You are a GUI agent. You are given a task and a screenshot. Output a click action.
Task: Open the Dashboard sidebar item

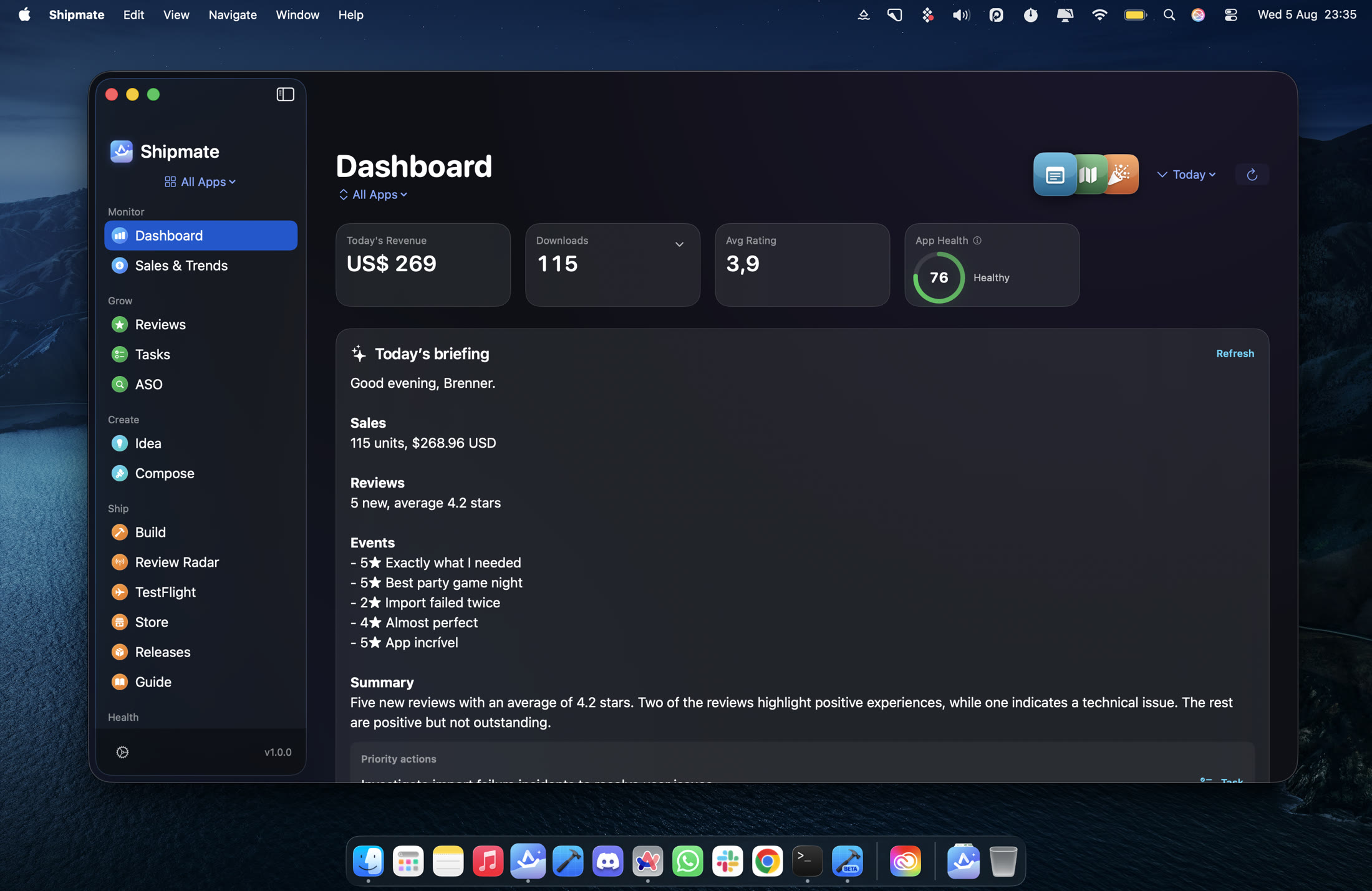[x=201, y=235]
